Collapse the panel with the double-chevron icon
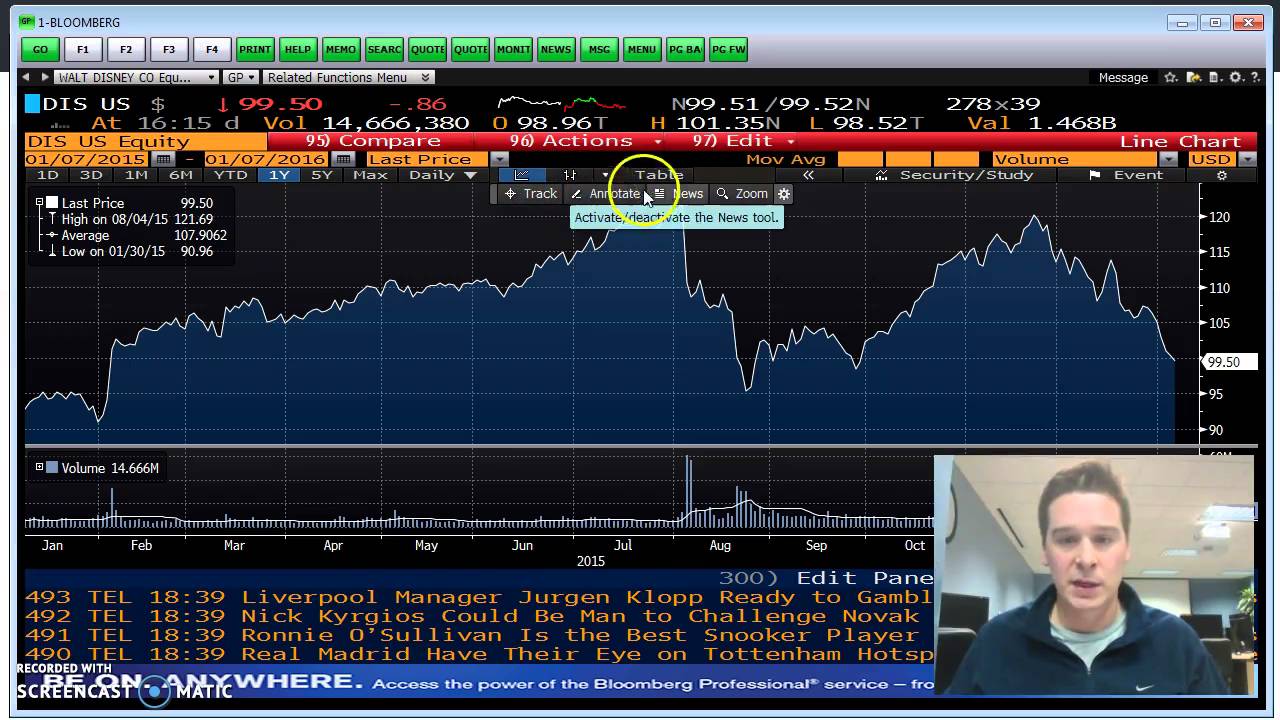 (808, 175)
